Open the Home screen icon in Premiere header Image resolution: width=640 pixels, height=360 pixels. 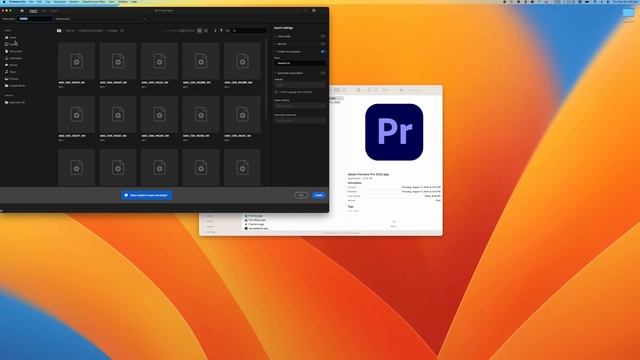point(22,11)
